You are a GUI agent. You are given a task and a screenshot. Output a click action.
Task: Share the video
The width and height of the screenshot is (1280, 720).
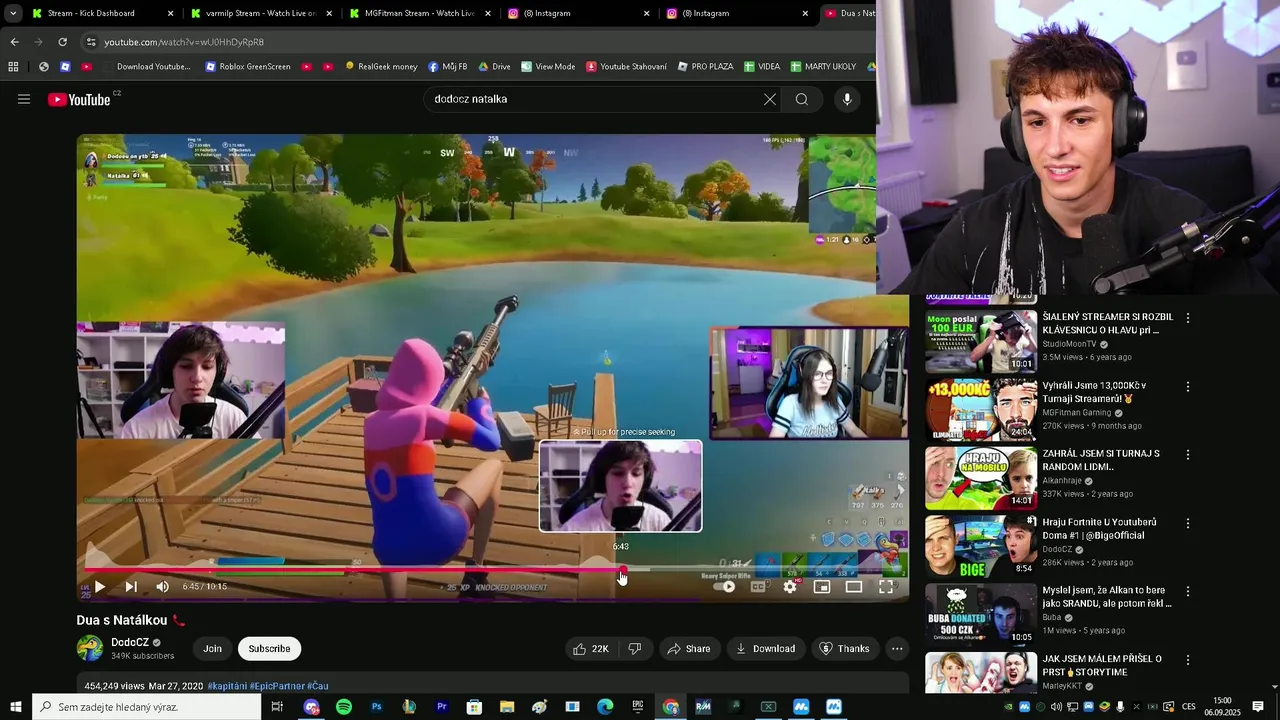point(689,649)
